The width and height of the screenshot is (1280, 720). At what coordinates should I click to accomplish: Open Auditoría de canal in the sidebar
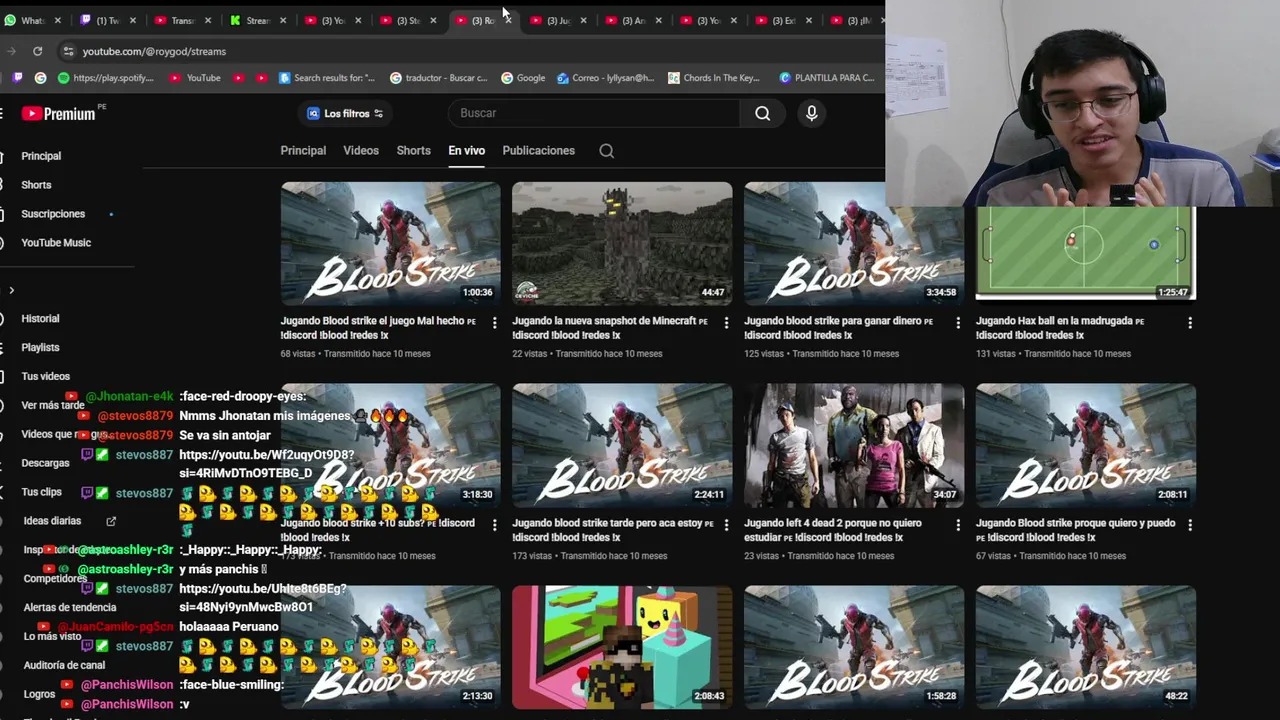coord(64,666)
